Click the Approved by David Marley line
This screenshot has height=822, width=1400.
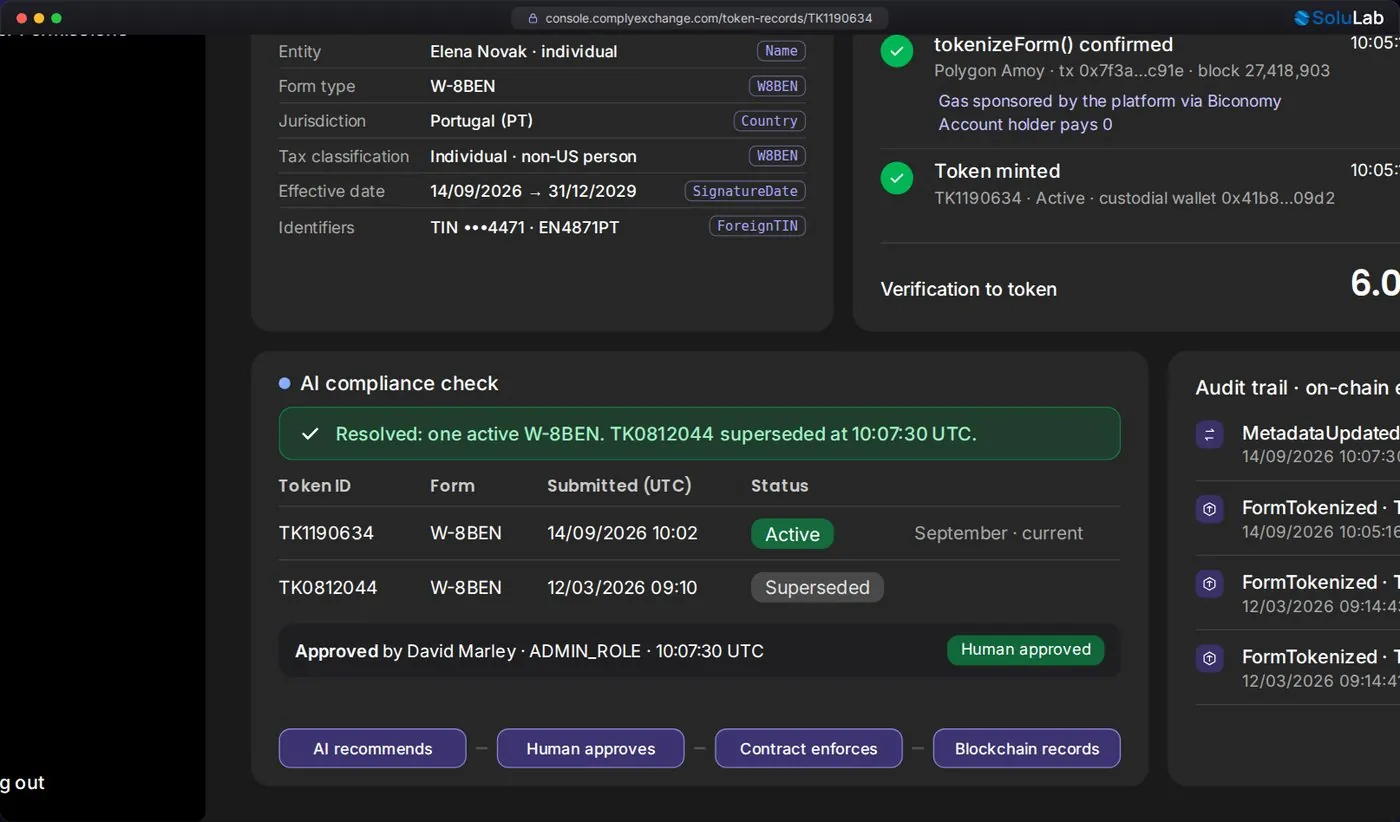pyautogui.click(x=529, y=651)
